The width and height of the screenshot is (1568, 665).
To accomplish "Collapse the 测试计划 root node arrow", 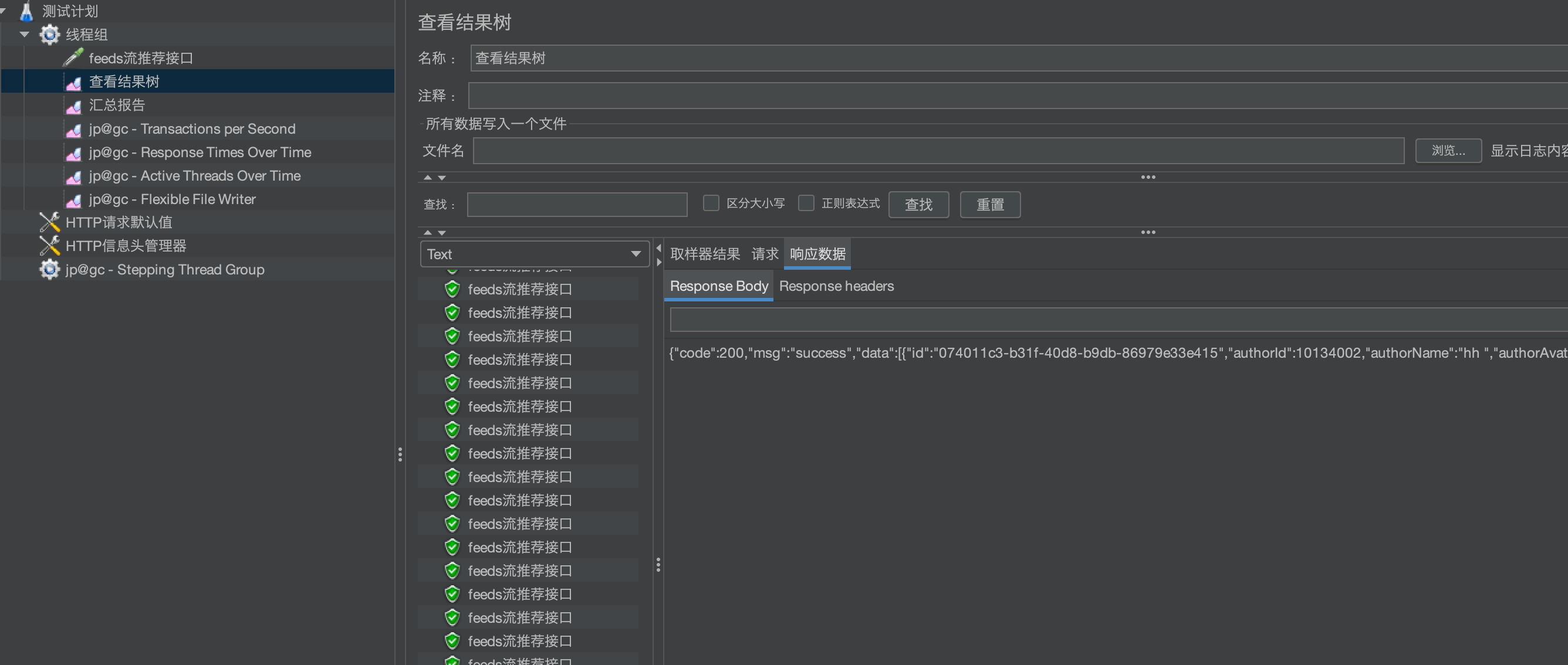I will pyautogui.click(x=3, y=11).
